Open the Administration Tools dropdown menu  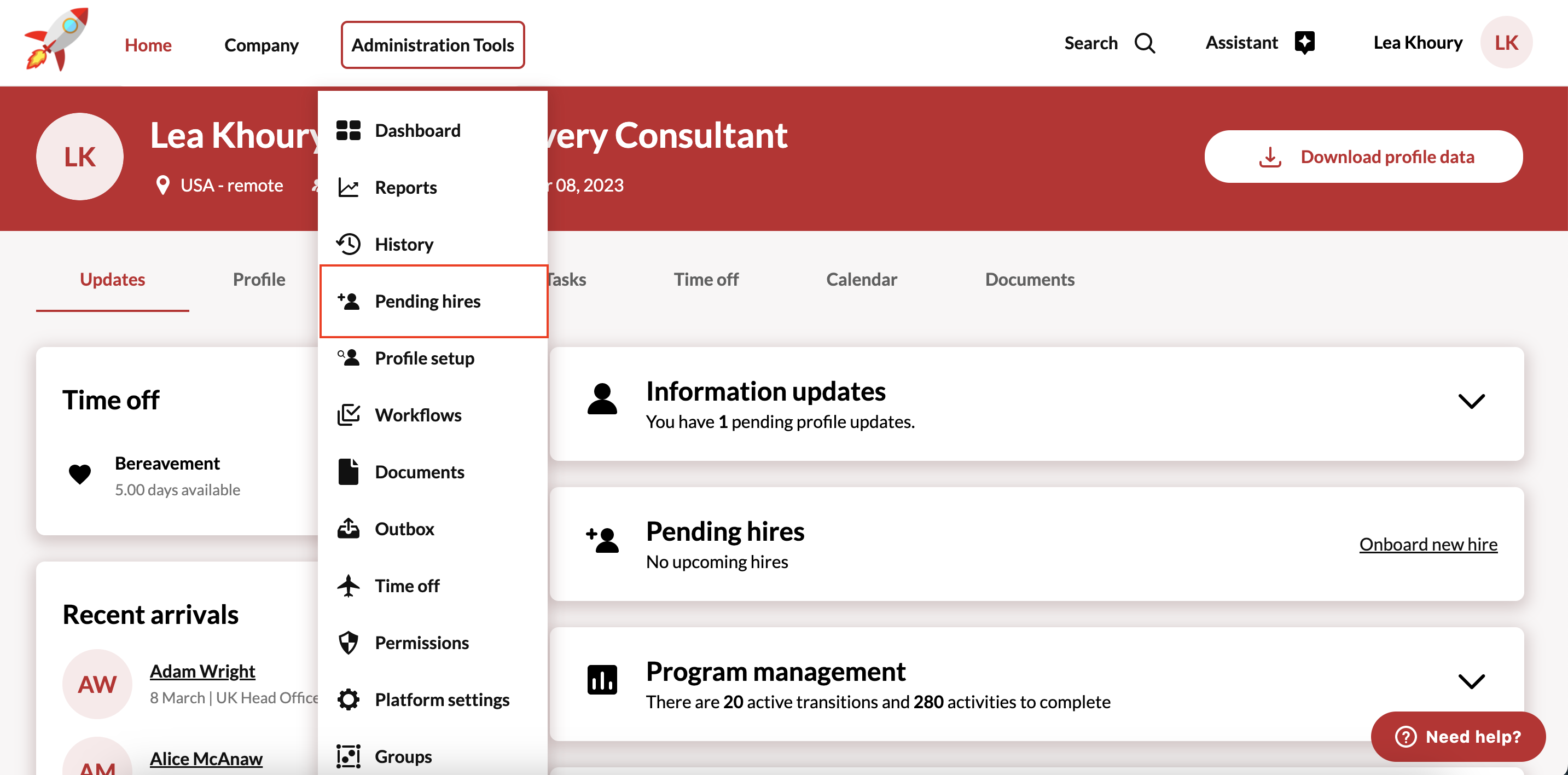tap(432, 45)
